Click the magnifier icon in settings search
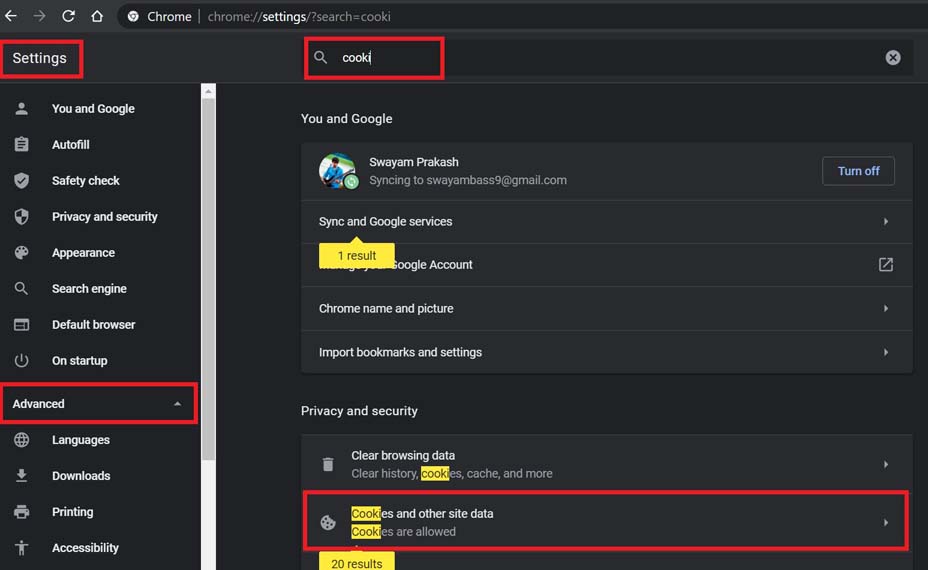 tap(320, 57)
